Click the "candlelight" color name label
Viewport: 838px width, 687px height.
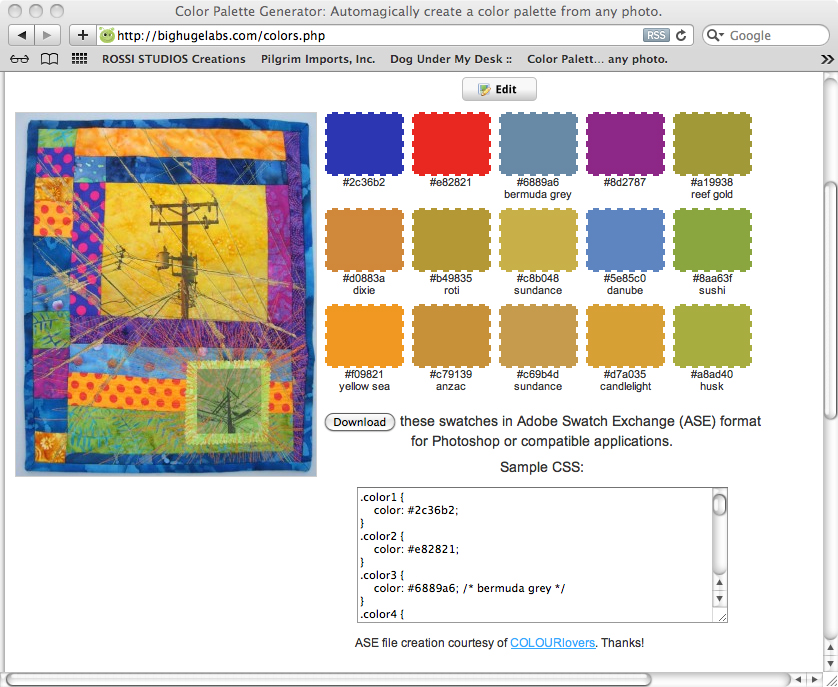point(625,387)
